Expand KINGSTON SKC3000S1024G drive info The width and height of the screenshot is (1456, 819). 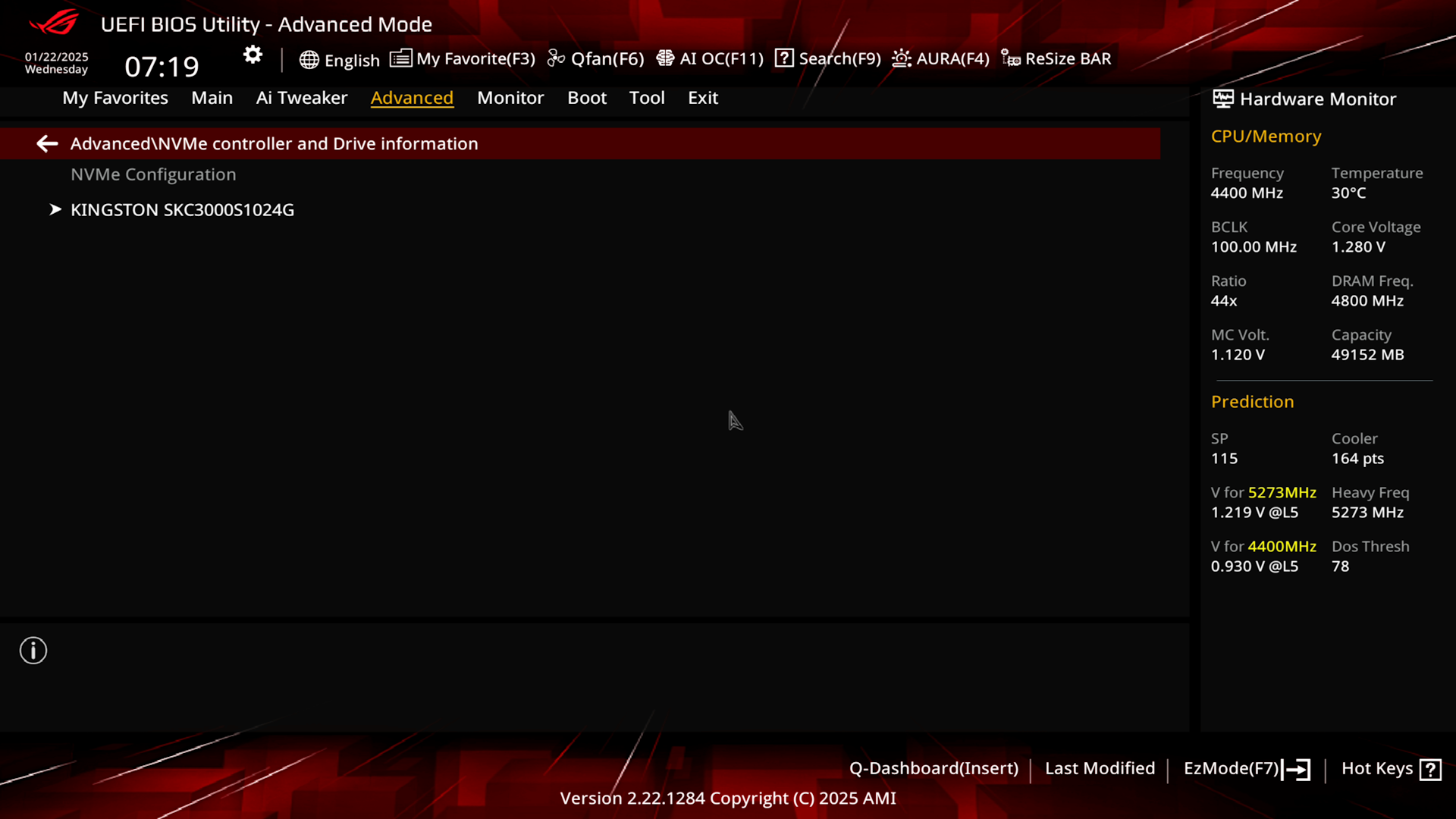(183, 209)
